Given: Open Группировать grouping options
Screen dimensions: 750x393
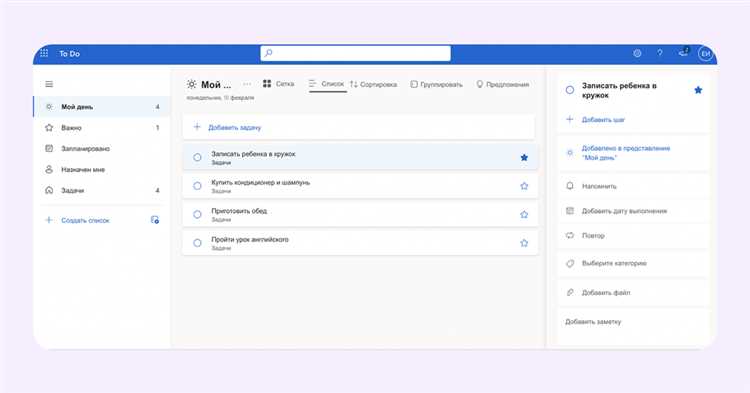Looking at the screenshot, I should (436, 84).
